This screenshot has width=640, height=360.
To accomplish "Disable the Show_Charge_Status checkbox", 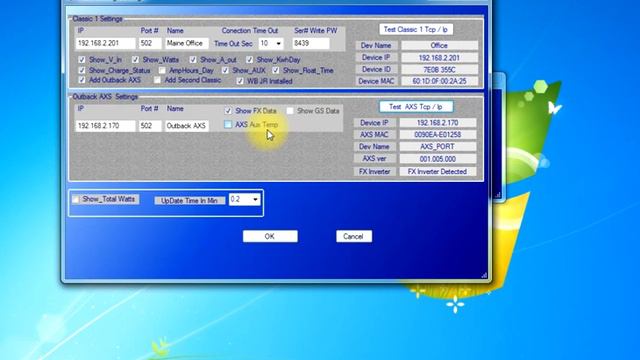I will (82, 70).
